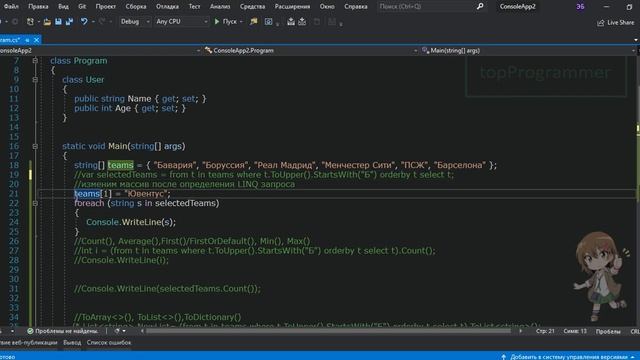Open the Правка menu
The width and height of the screenshot is (640, 360).
click(x=38, y=7)
